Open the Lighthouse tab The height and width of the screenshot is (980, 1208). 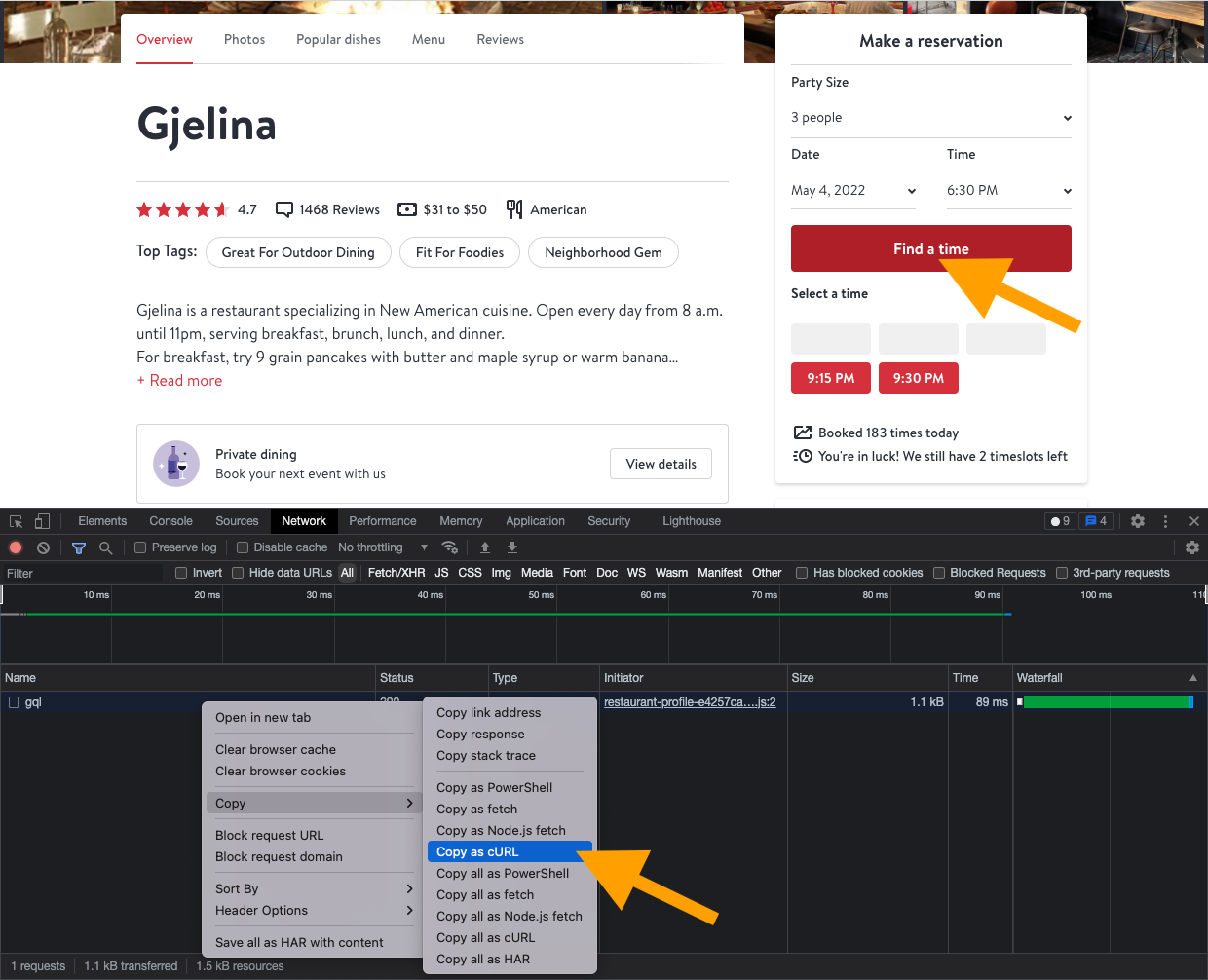tap(692, 521)
